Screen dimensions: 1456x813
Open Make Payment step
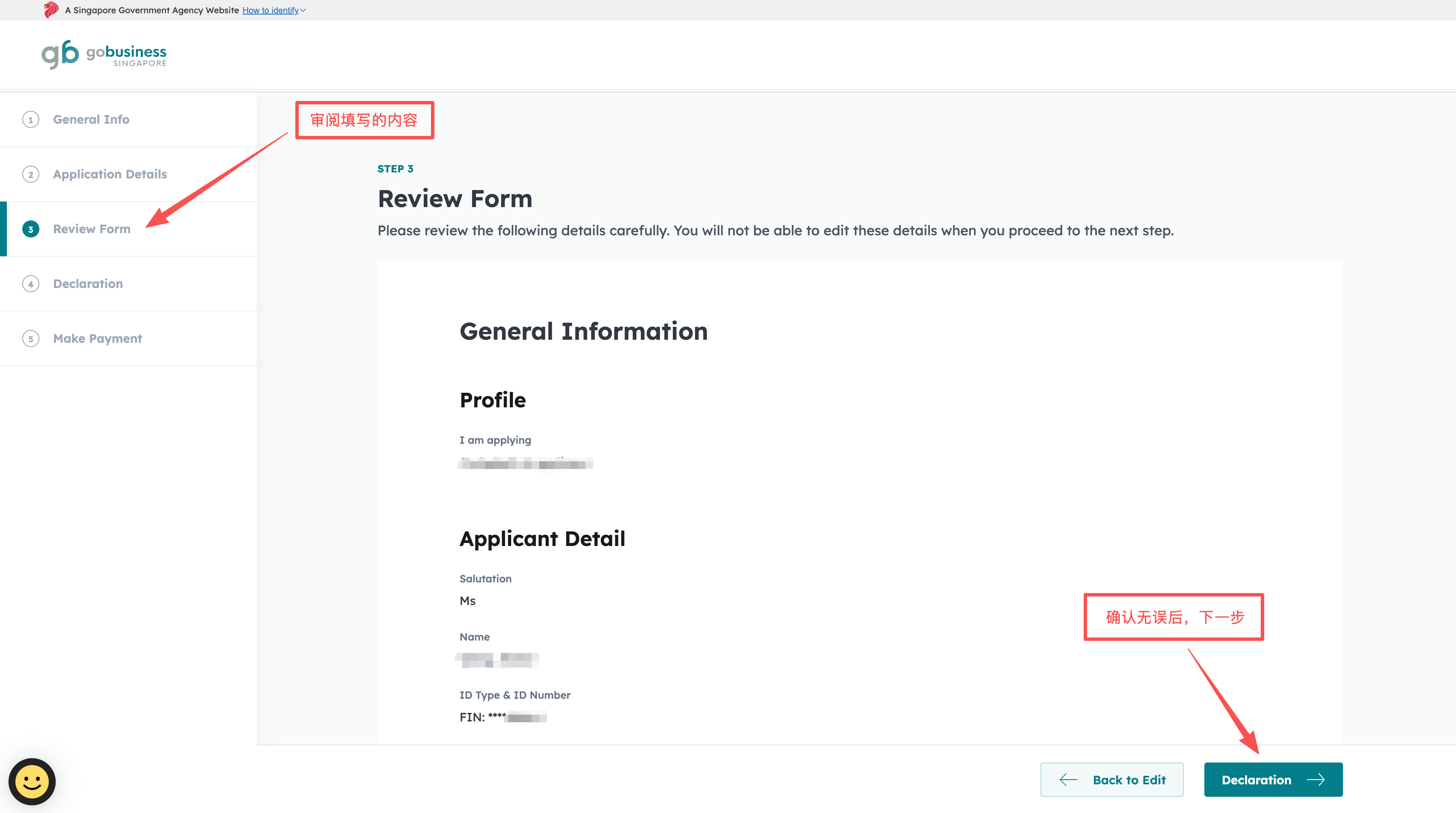tap(97, 339)
